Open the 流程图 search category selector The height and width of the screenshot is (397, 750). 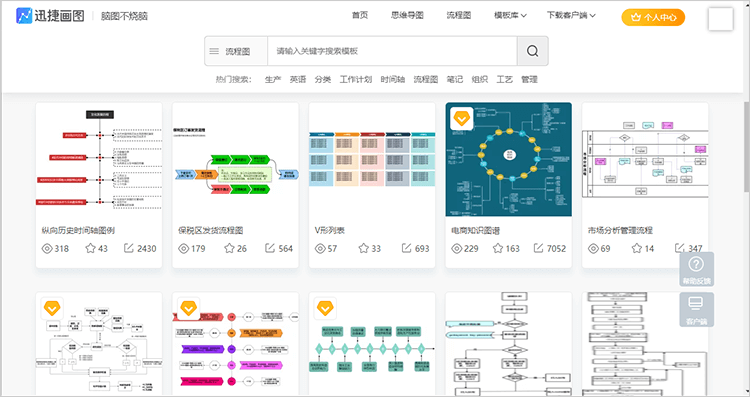coord(236,51)
